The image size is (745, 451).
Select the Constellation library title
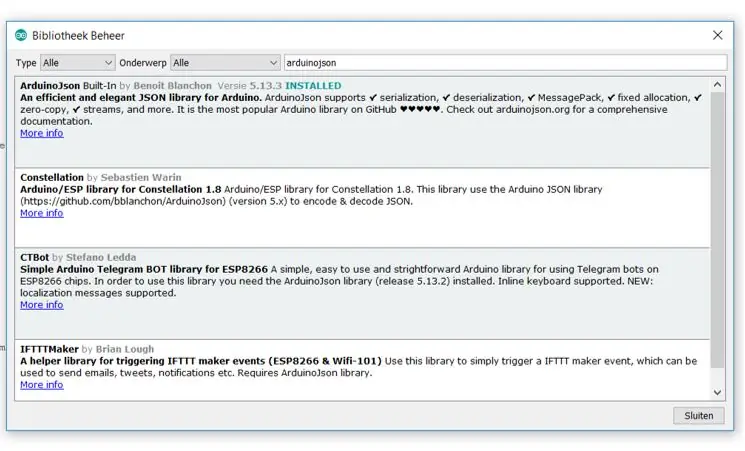[52, 177]
